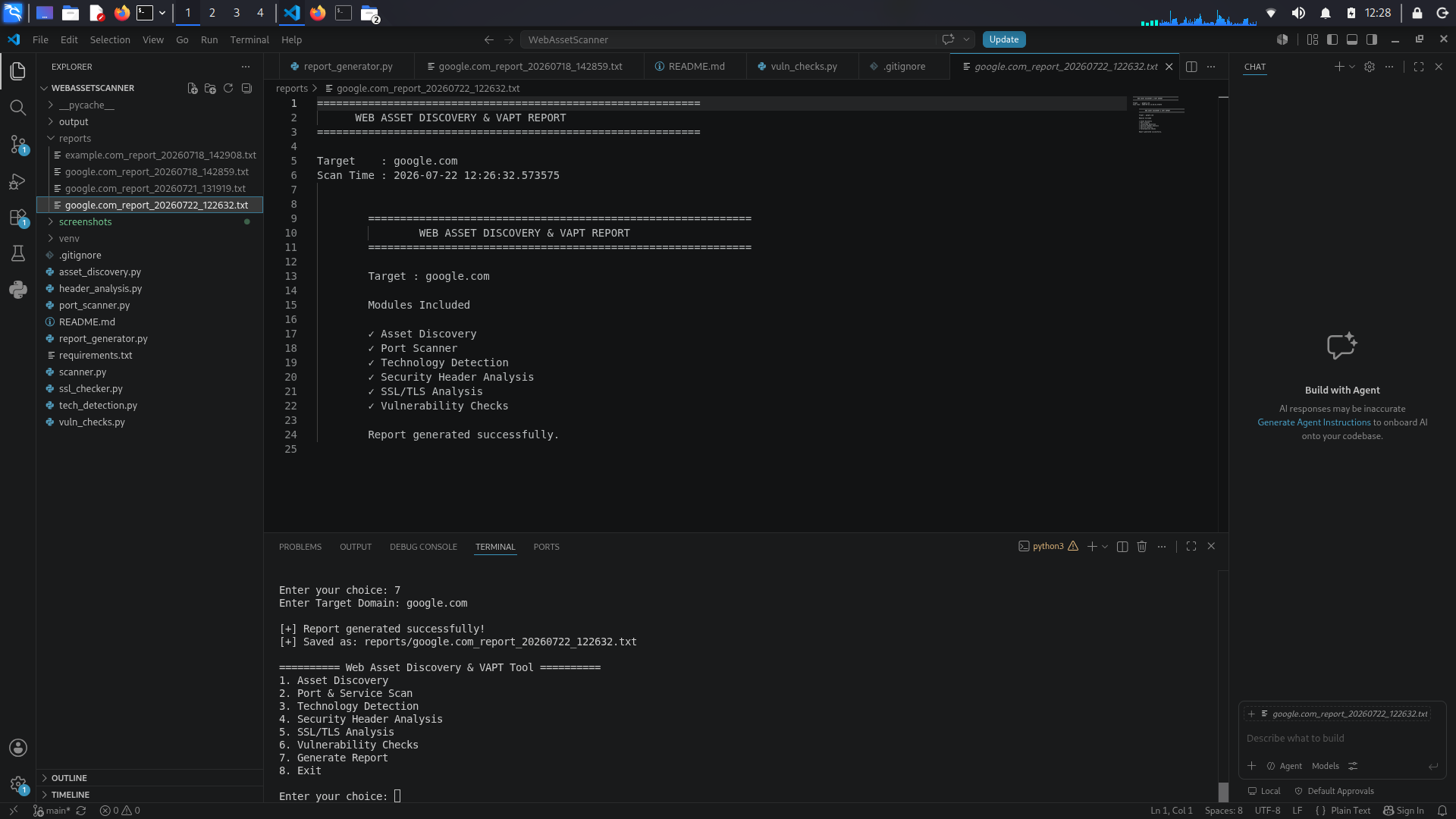
Task: Click Sign In in status bar
Action: 1404,811
